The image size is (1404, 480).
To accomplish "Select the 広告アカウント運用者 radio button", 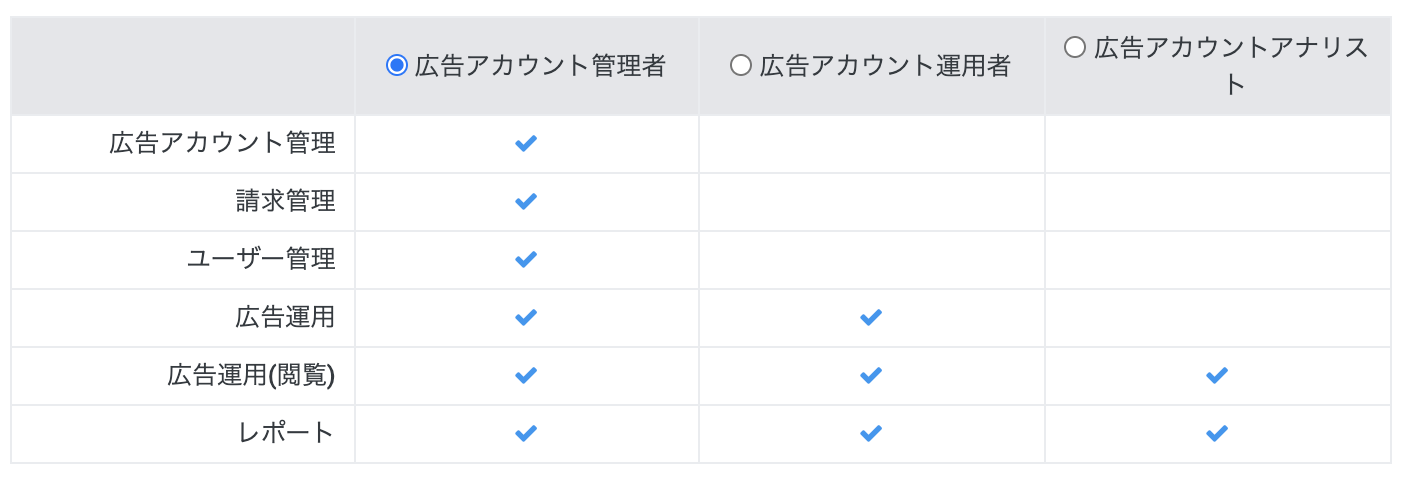I will (741, 66).
